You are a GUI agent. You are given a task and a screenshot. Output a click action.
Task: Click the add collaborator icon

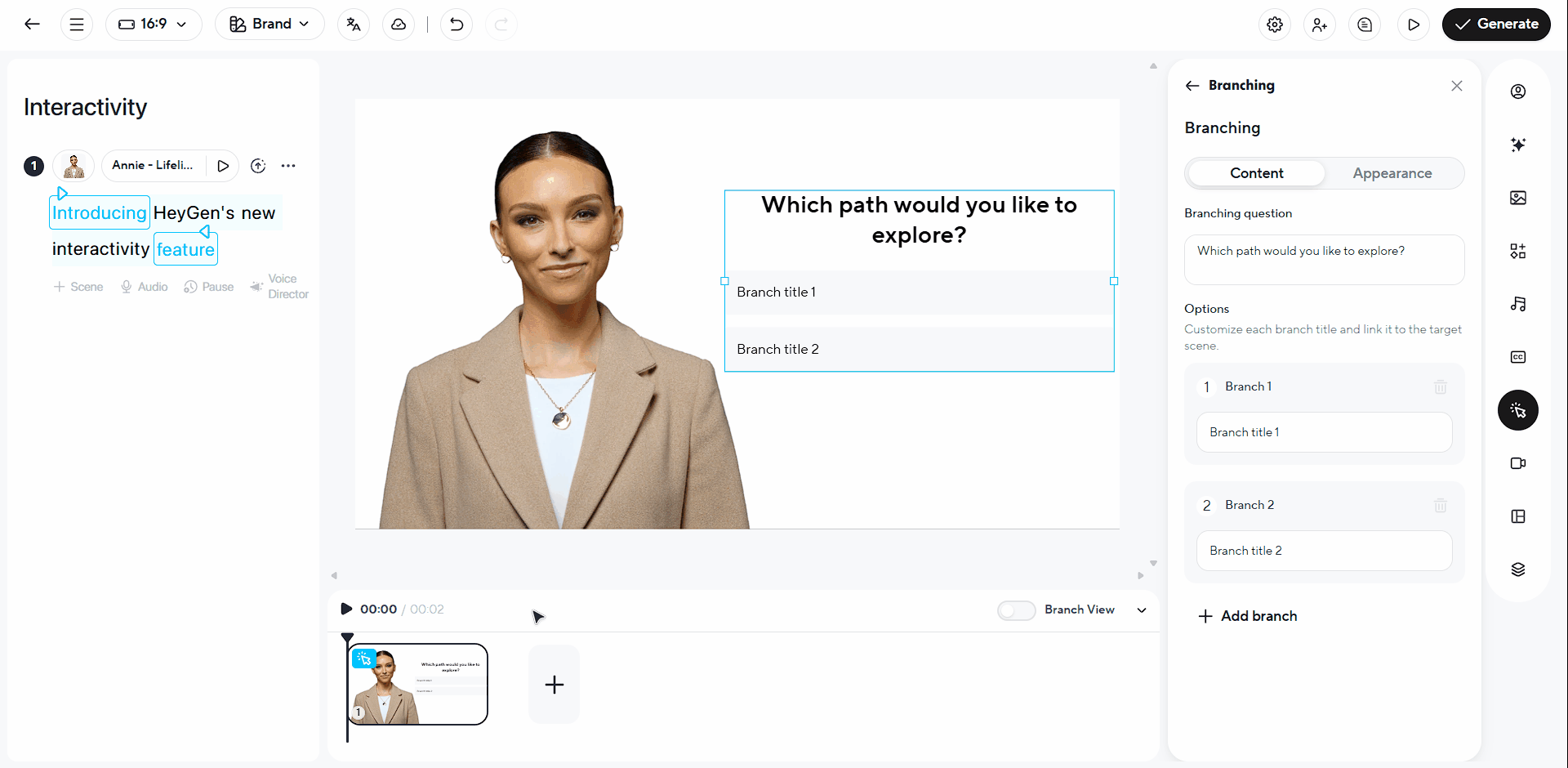tap(1320, 25)
